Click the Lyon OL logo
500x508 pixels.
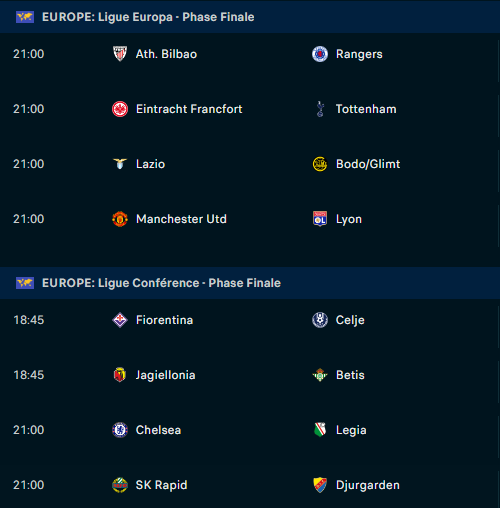pyautogui.click(x=320, y=219)
